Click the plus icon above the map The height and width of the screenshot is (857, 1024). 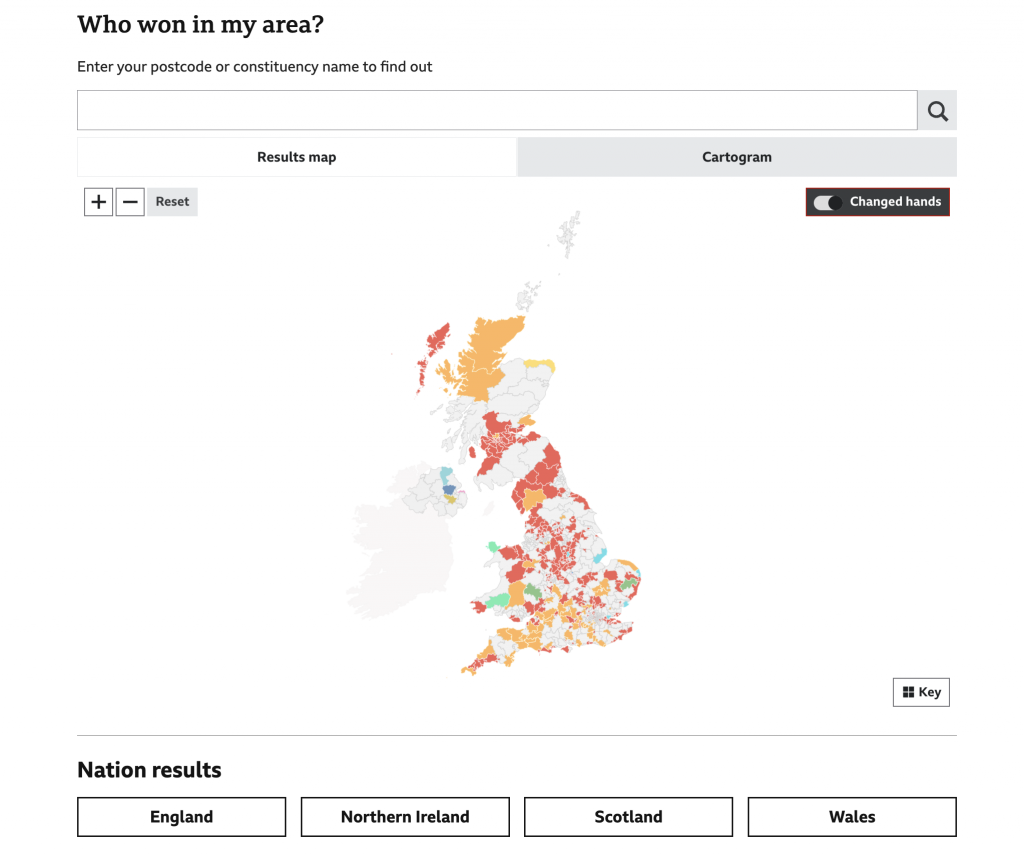tap(98, 201)
